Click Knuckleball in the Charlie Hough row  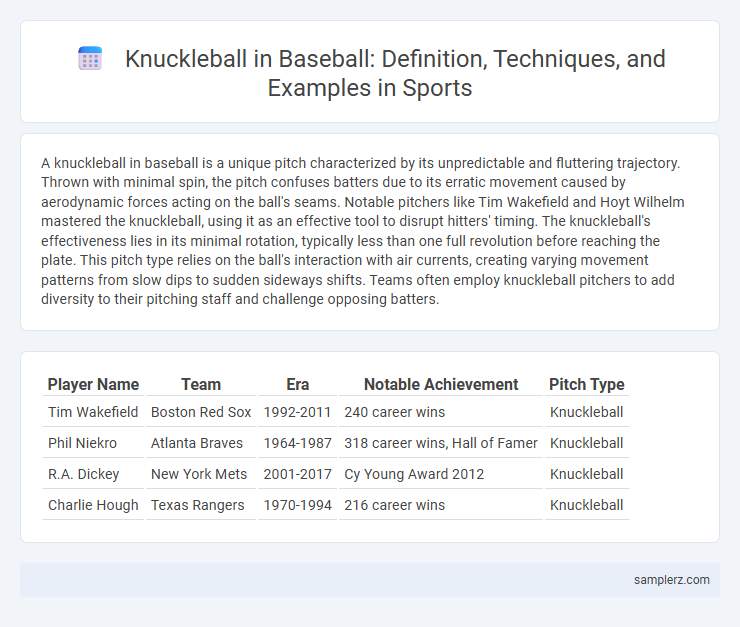coord(587,505)
